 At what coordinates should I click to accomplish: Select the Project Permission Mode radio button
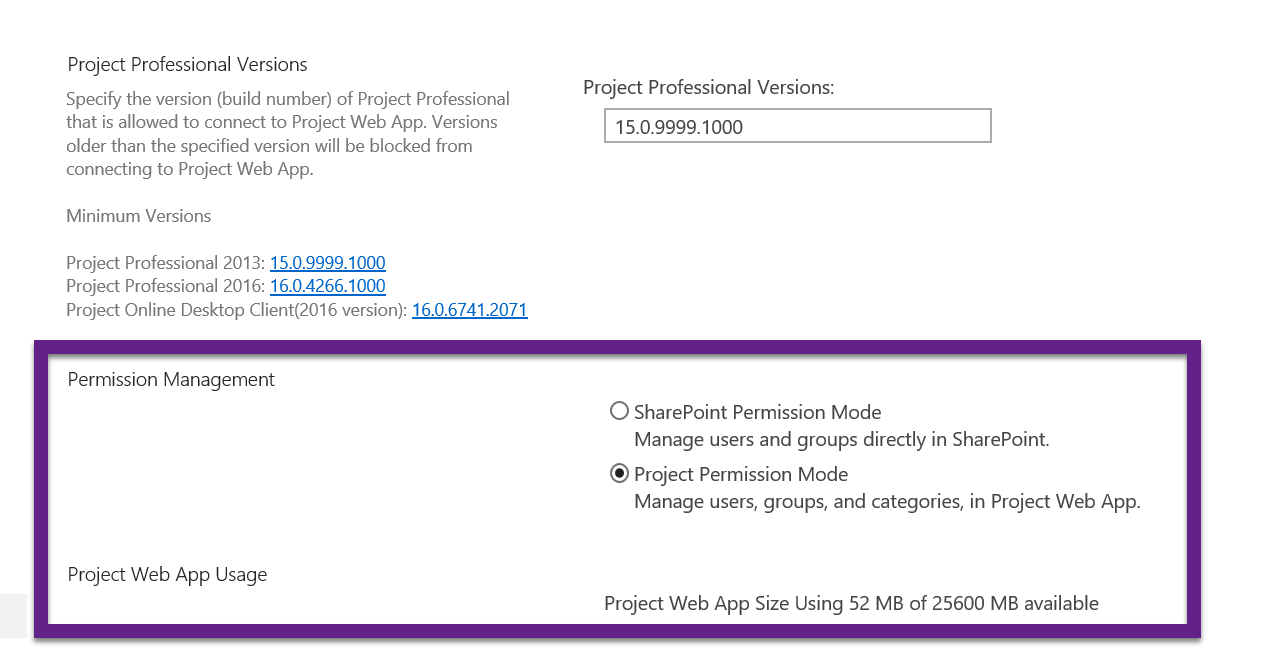619,473
